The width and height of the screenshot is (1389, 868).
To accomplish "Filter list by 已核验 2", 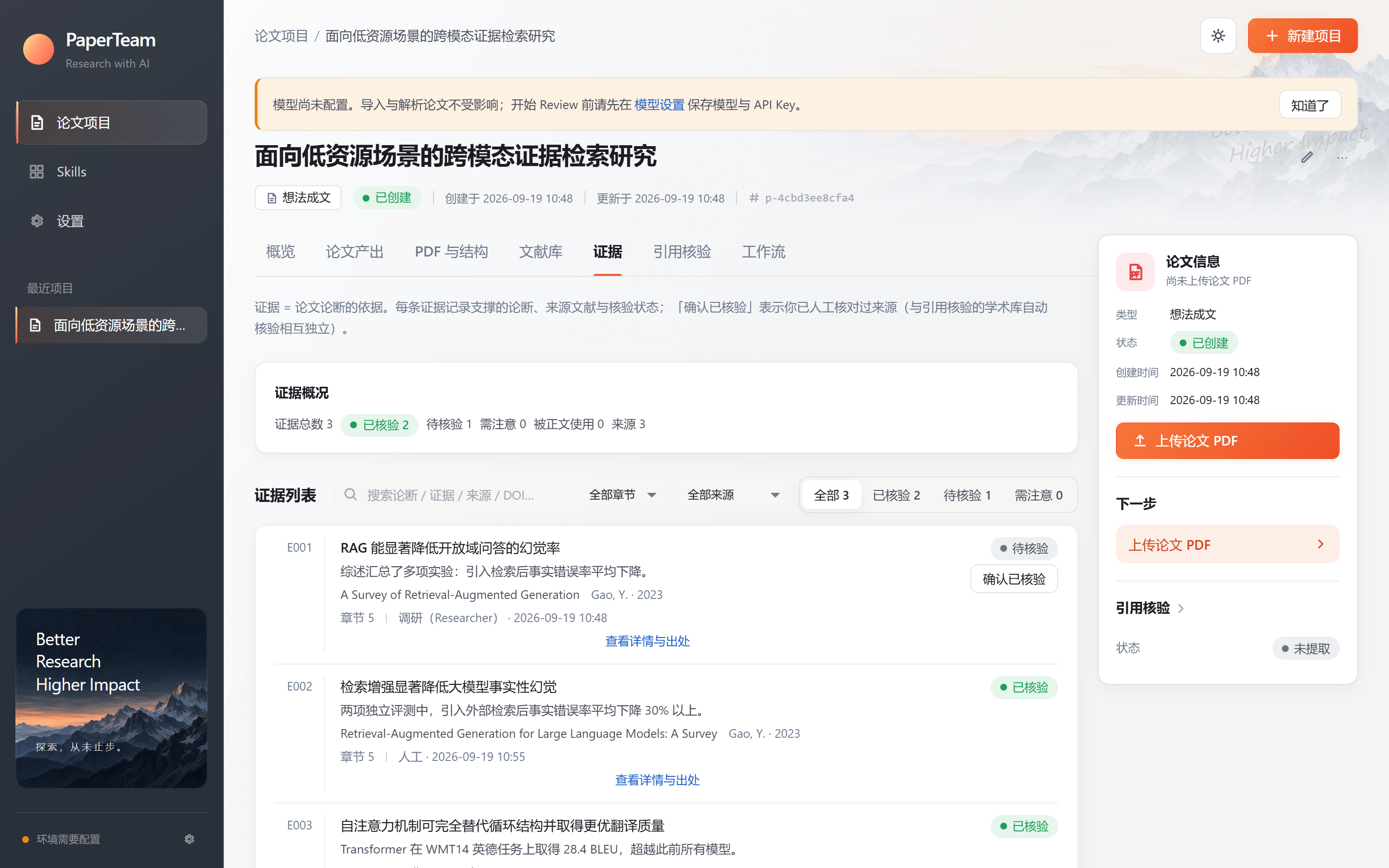I will [896, 495].
